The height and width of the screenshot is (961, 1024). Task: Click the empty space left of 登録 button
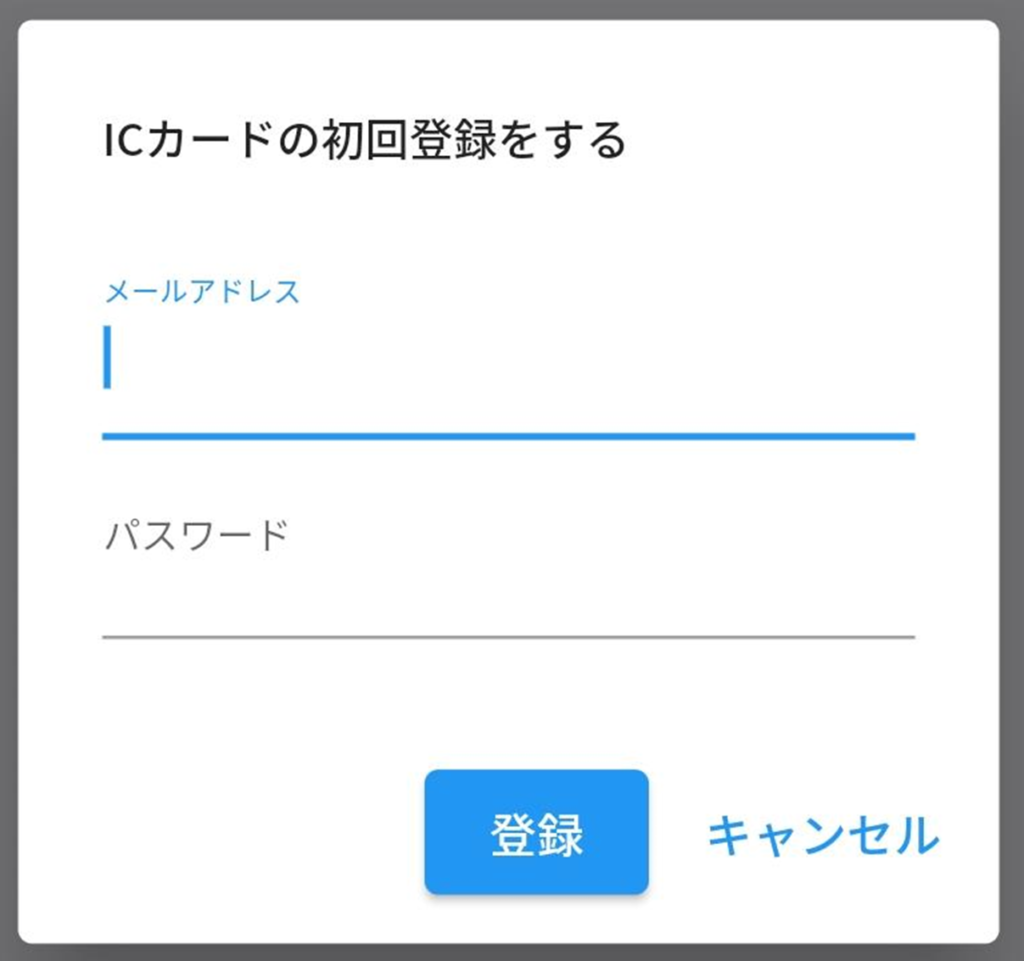260,832
